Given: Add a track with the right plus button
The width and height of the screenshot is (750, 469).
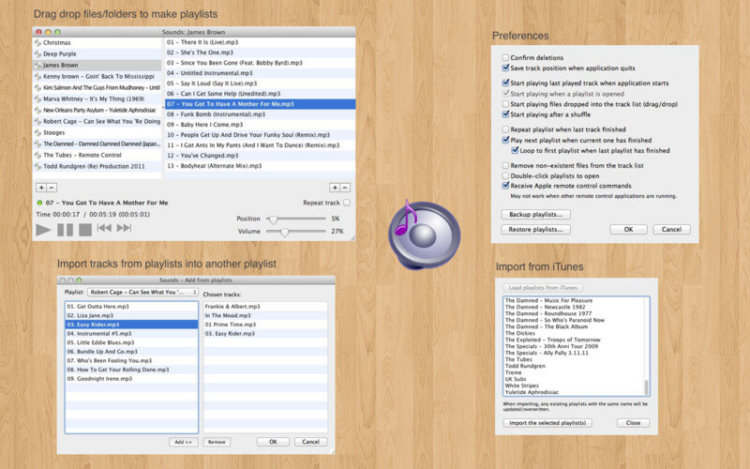Looking at the screenshot, I should click(335, 187).
